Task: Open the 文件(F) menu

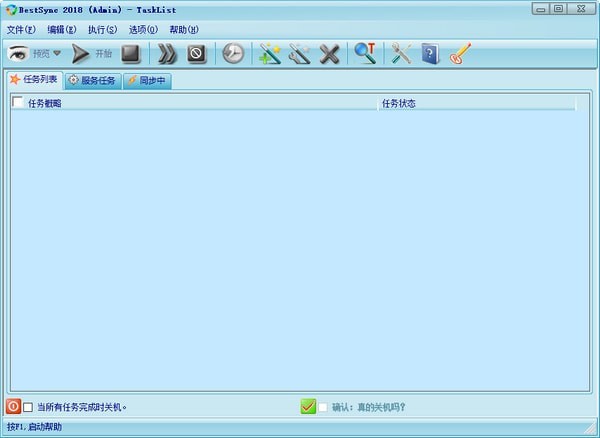Action: point(21,30)
